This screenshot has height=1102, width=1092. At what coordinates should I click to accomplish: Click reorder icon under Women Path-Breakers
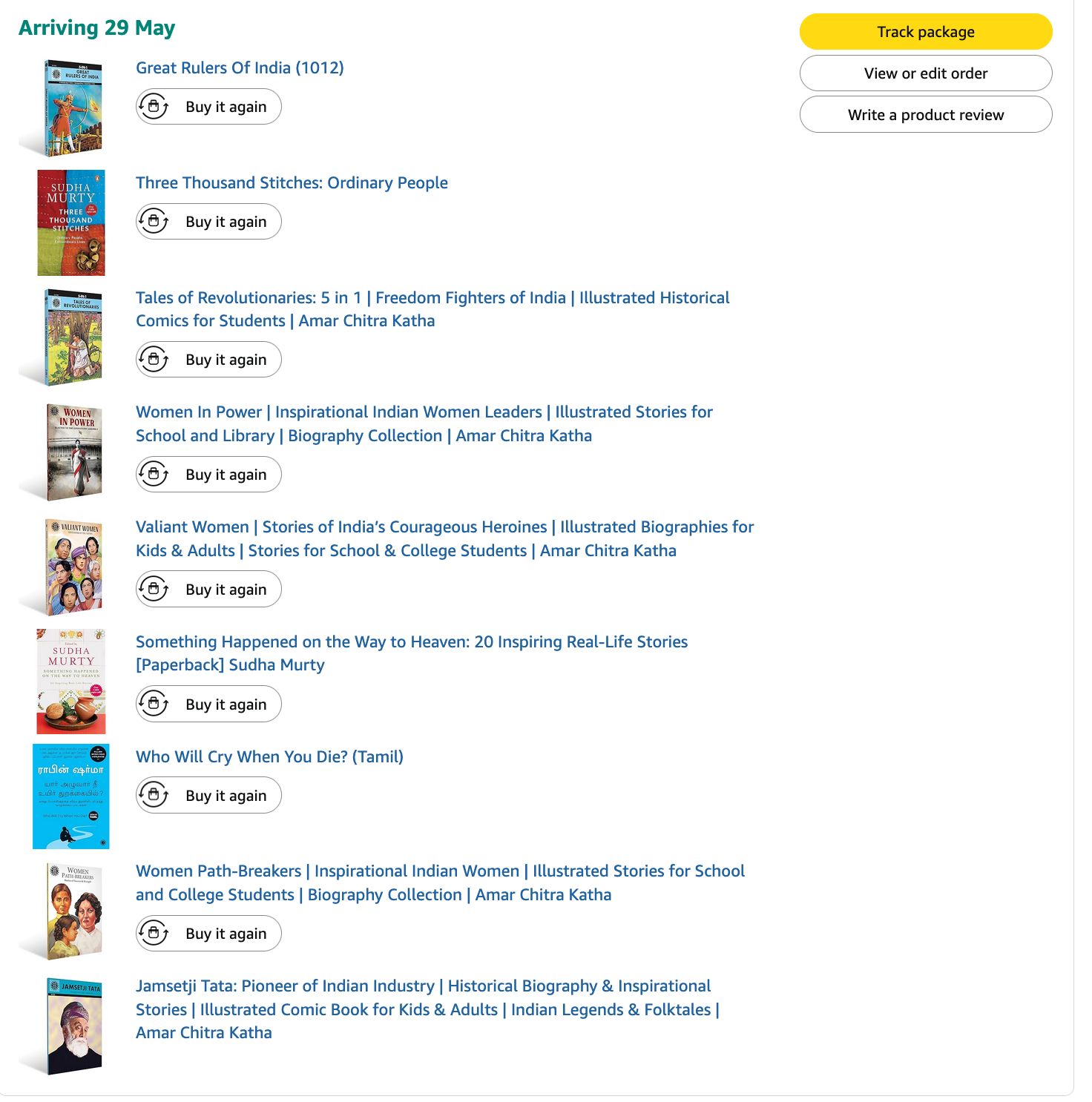tap(154, 934)
